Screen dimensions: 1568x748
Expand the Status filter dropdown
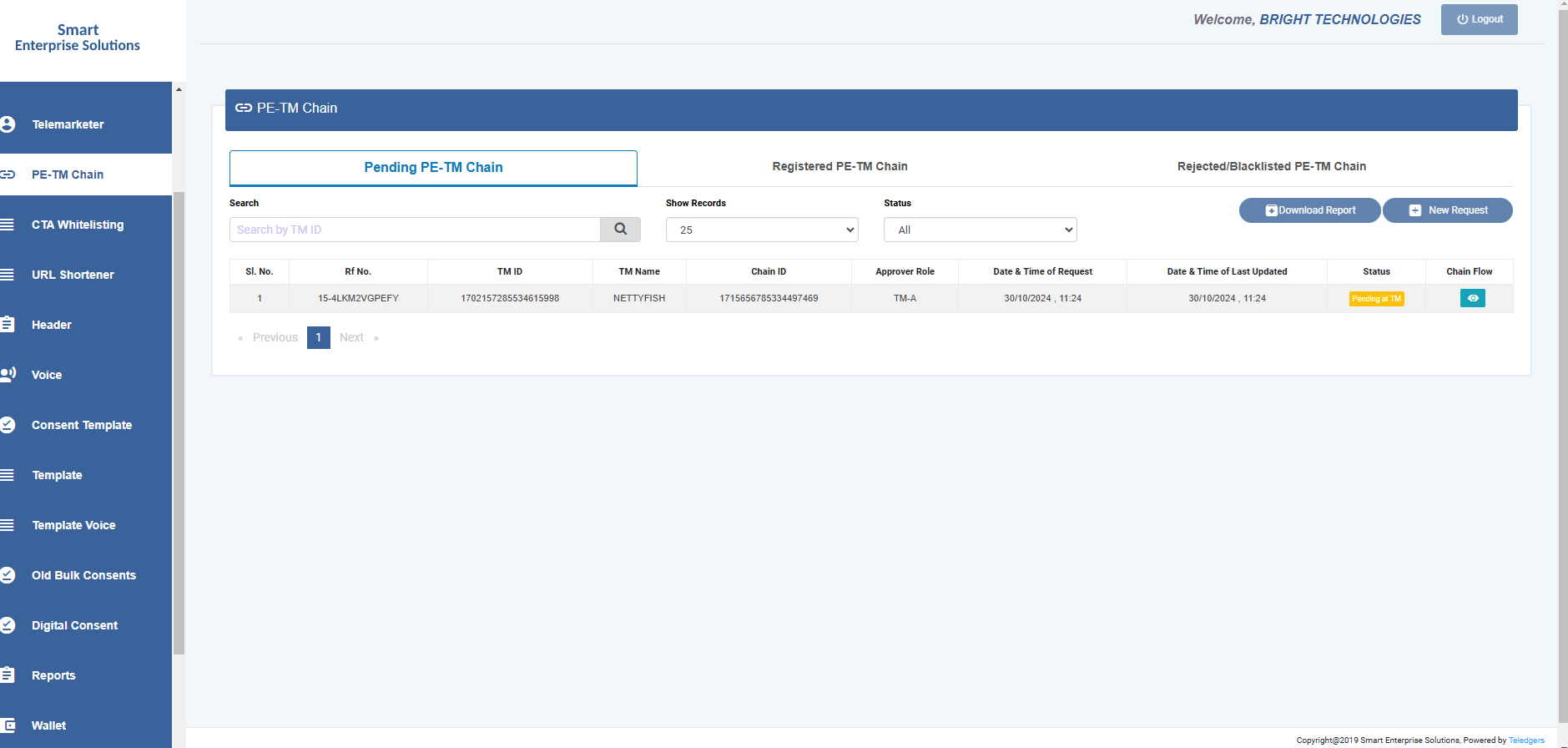click(x=980, y=230)
